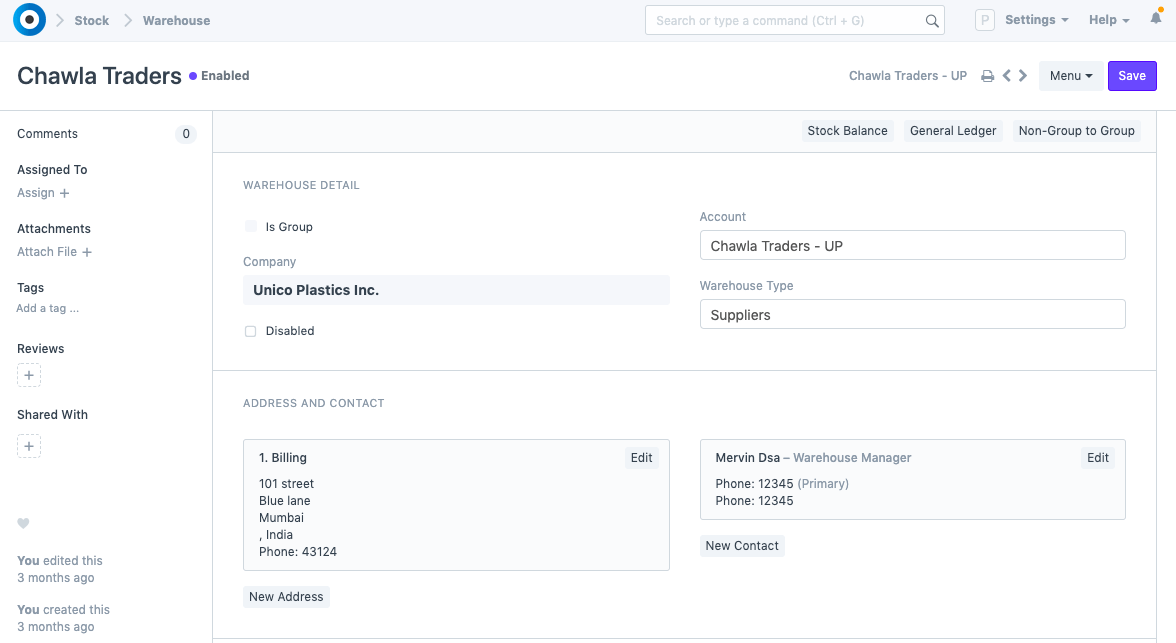
Task: Add a review with plus icon
Action: point(29,376)
